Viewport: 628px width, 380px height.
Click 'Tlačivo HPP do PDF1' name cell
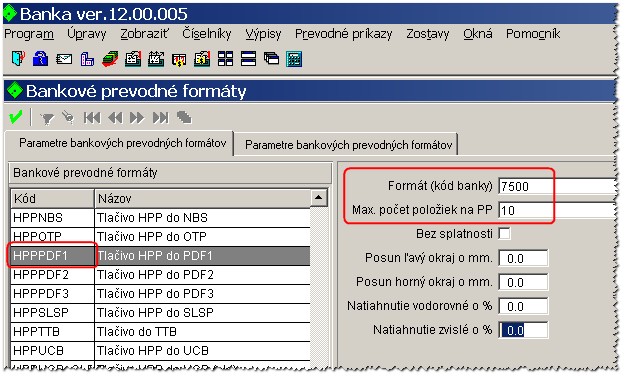pos(202,255)
